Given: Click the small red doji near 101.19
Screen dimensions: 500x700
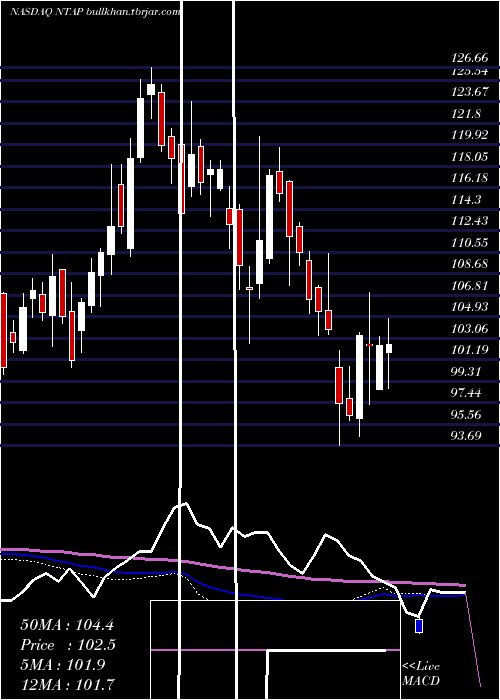Looking at the screenshot, I should click(369, 345).
